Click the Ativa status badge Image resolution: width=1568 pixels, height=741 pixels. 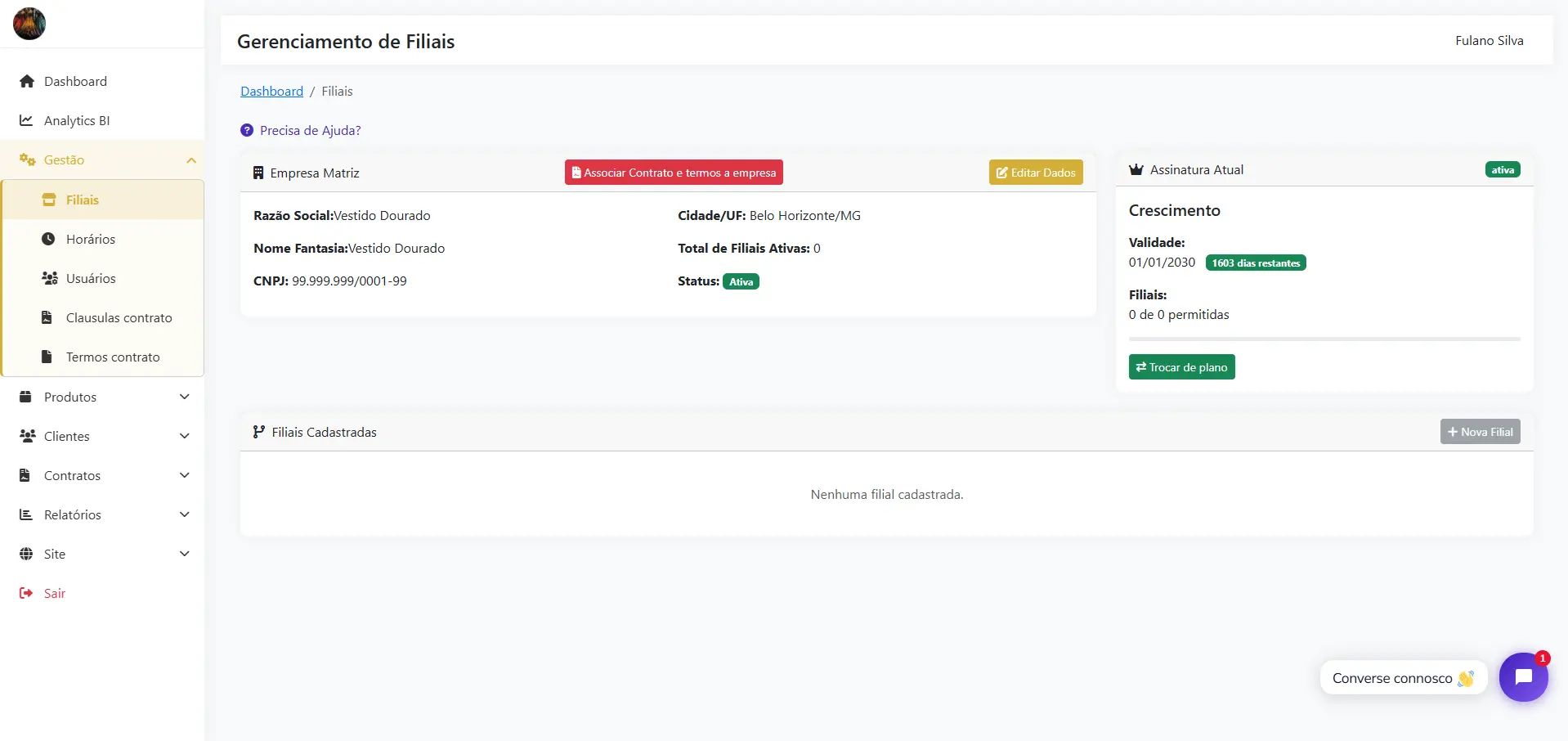(x=741, y=281)
